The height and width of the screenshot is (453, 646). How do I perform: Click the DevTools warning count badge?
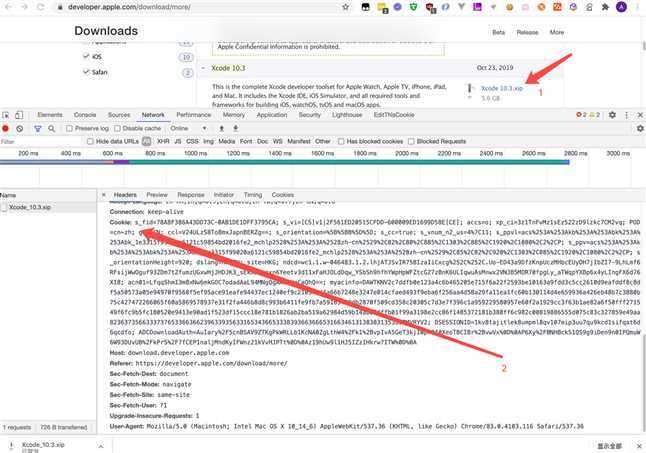click(x=595, y=115)
